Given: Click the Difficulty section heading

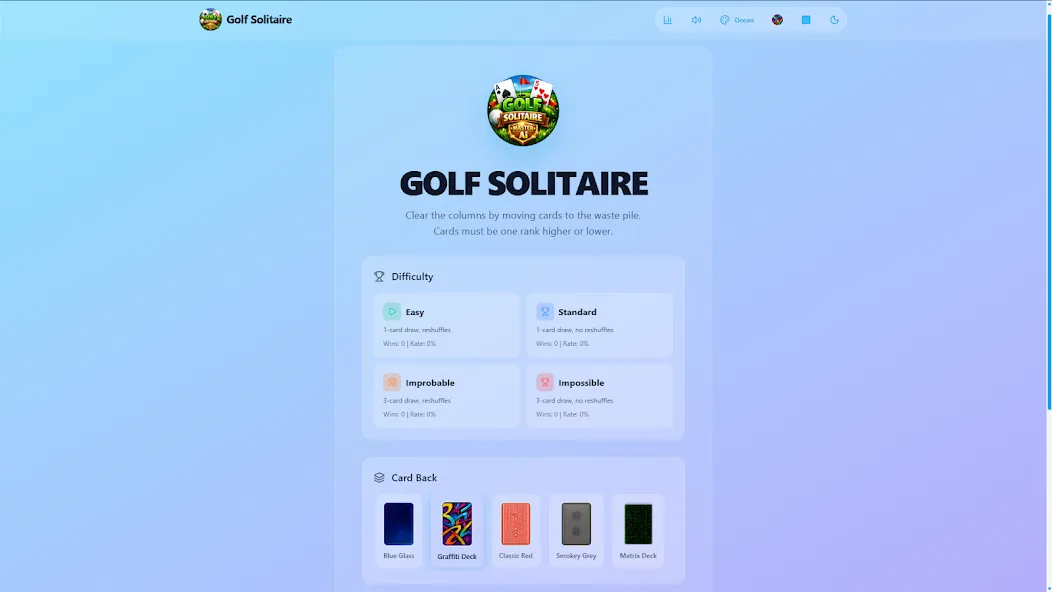Looking at the screenshot, I should tap(412, 277).
